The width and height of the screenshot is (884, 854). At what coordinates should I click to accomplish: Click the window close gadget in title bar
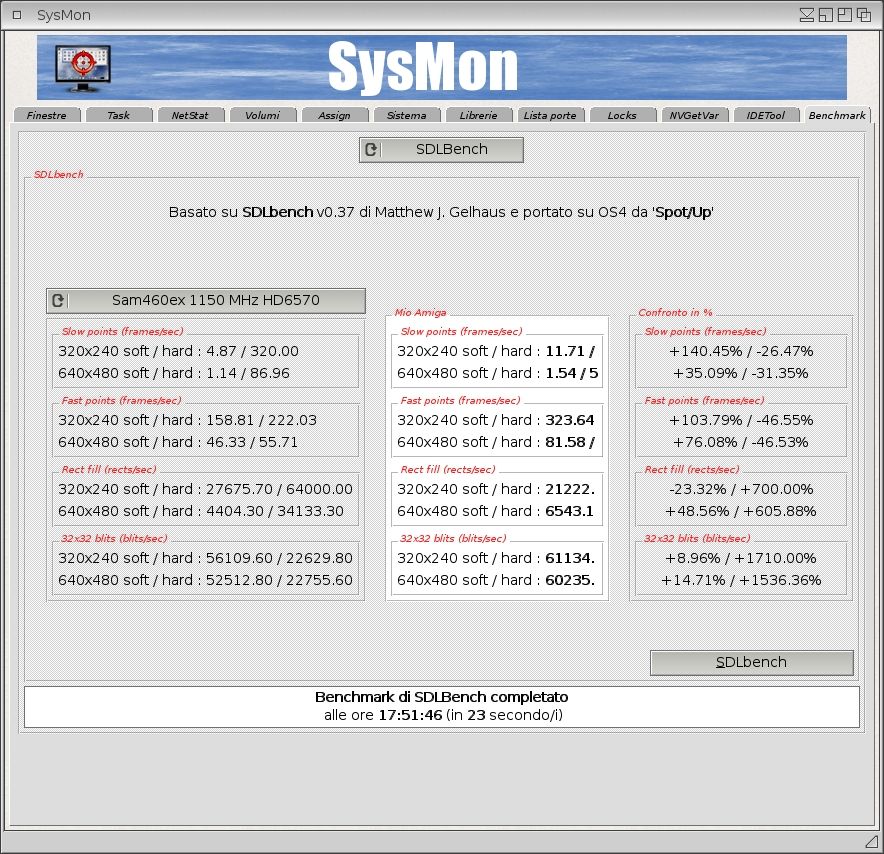16,15
